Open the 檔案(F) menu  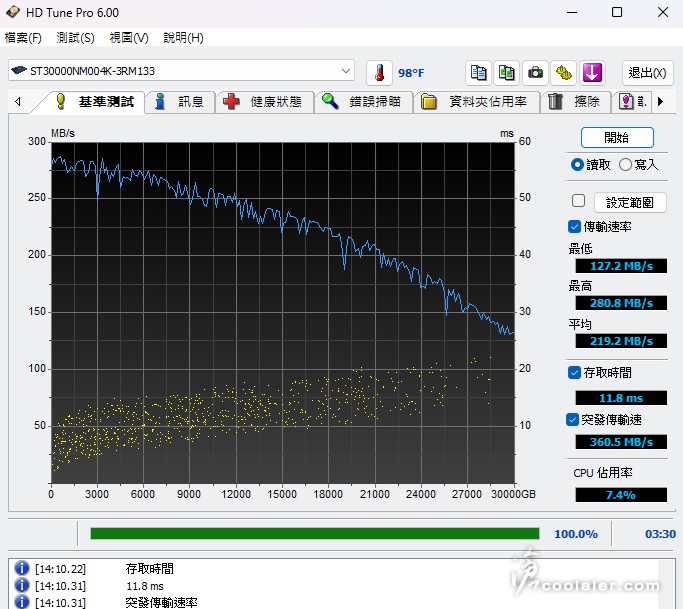click(x=23, y=38)
